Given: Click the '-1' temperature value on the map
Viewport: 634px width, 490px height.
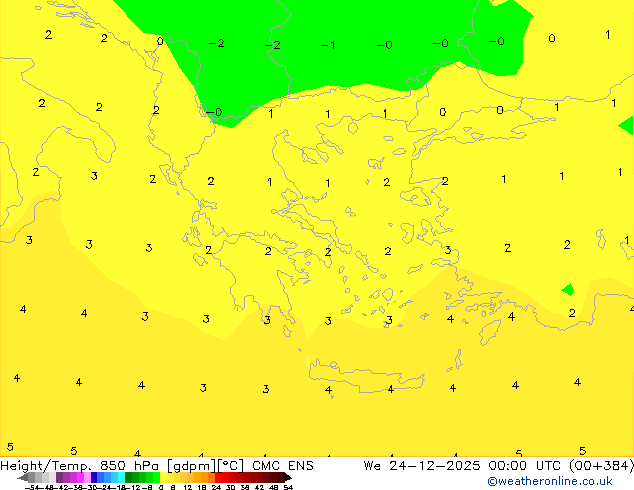Looking at the screenshot, I should (328, 45).
